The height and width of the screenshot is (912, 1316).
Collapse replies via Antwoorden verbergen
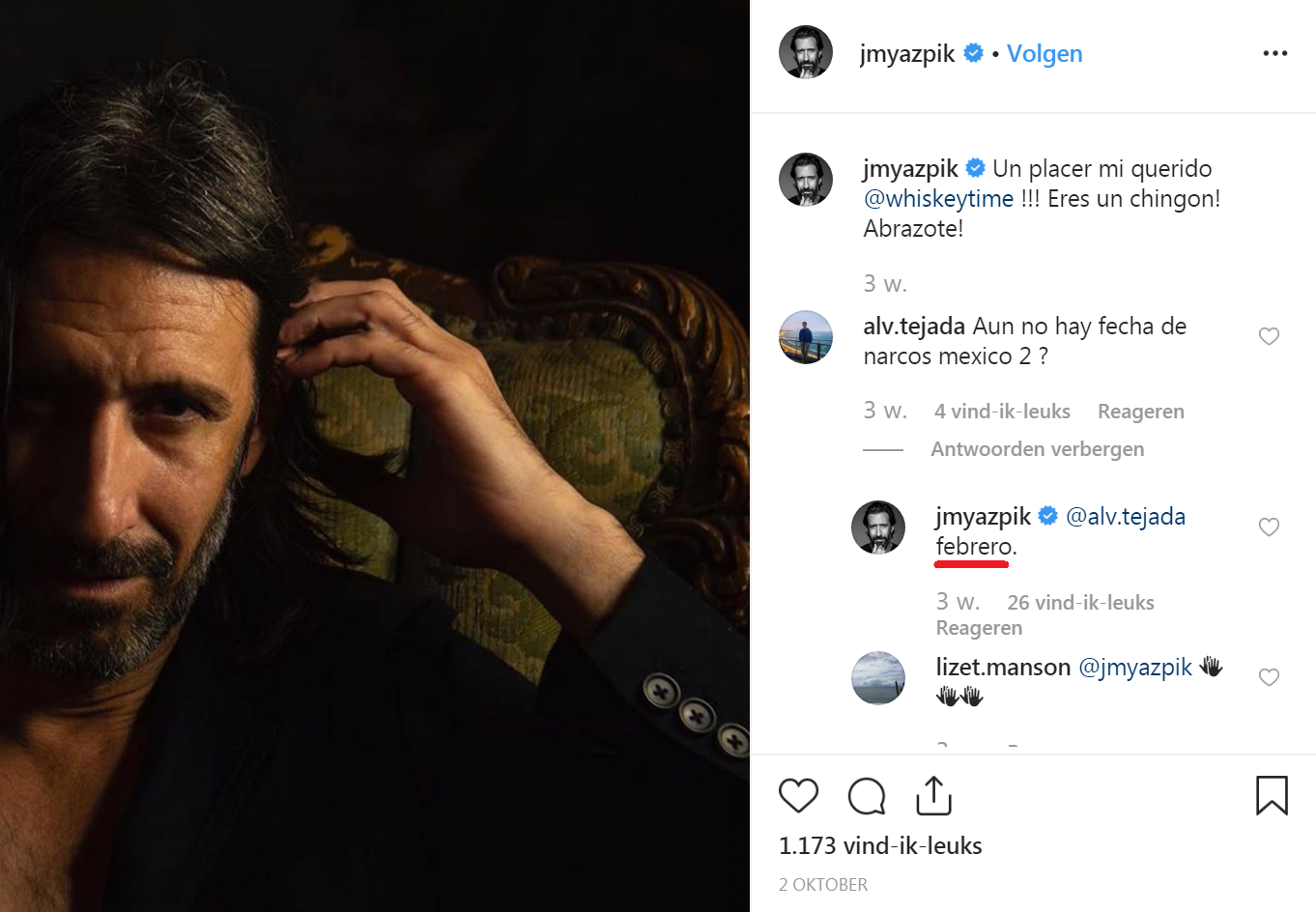[x=1037, y=449]
